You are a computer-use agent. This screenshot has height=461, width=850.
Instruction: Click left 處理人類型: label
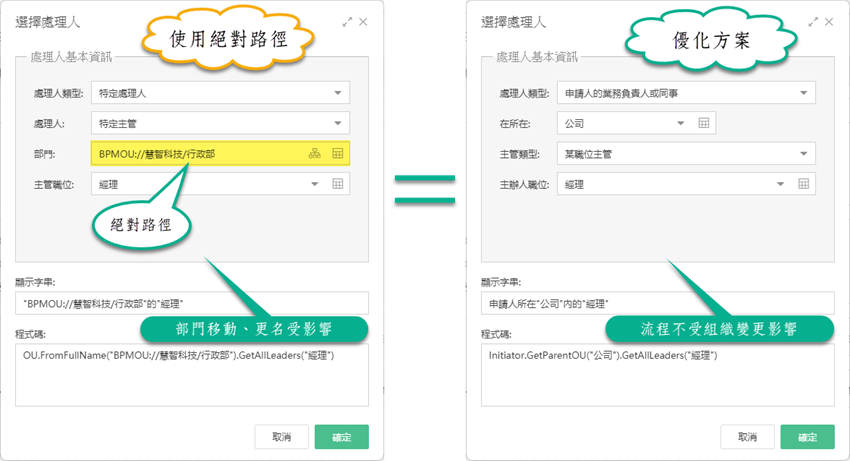tap(59, 93)
